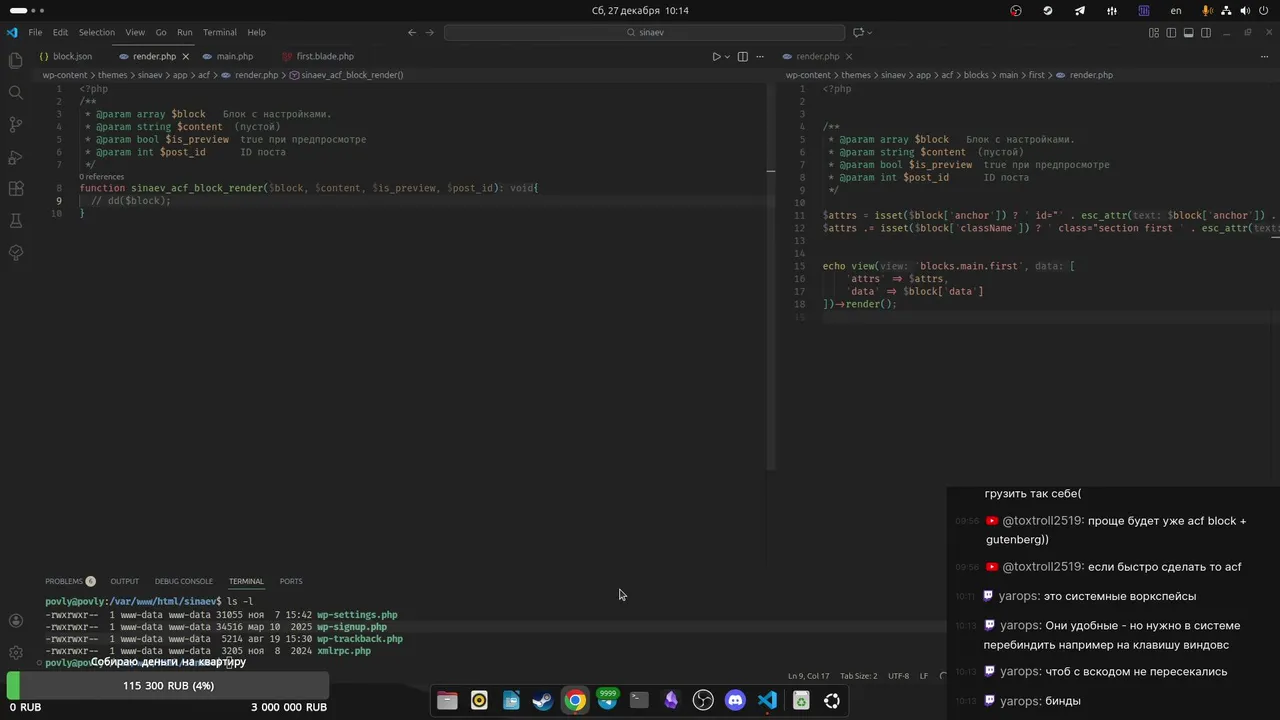Open the Accounts icon in activity bar
Image resolution: width=1280 pixels, height=720 pixels.
click(x=15, y=621)
